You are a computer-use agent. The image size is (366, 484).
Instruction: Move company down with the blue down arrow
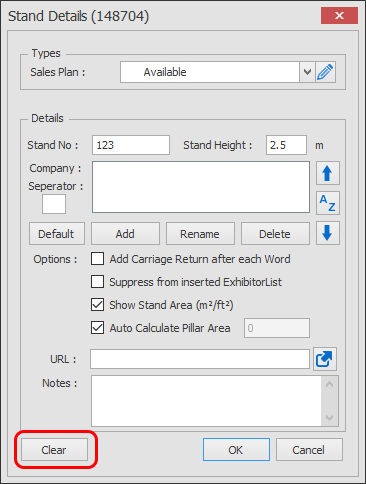pyautogui.click(x=328, y=233)
